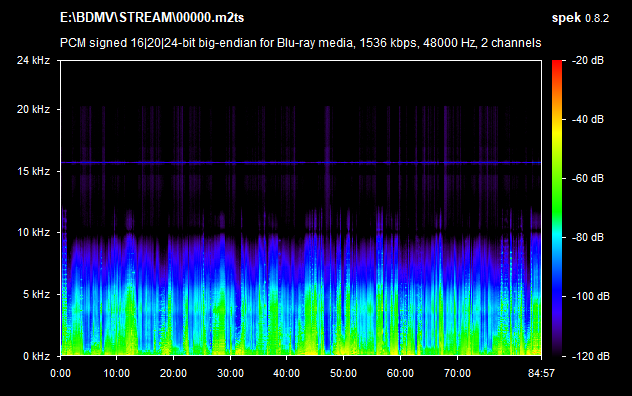Image resolution: width=632 pixels, height=396 pixels.
Task: Click the -120 dB label on the scale
Action: point(591,356)
